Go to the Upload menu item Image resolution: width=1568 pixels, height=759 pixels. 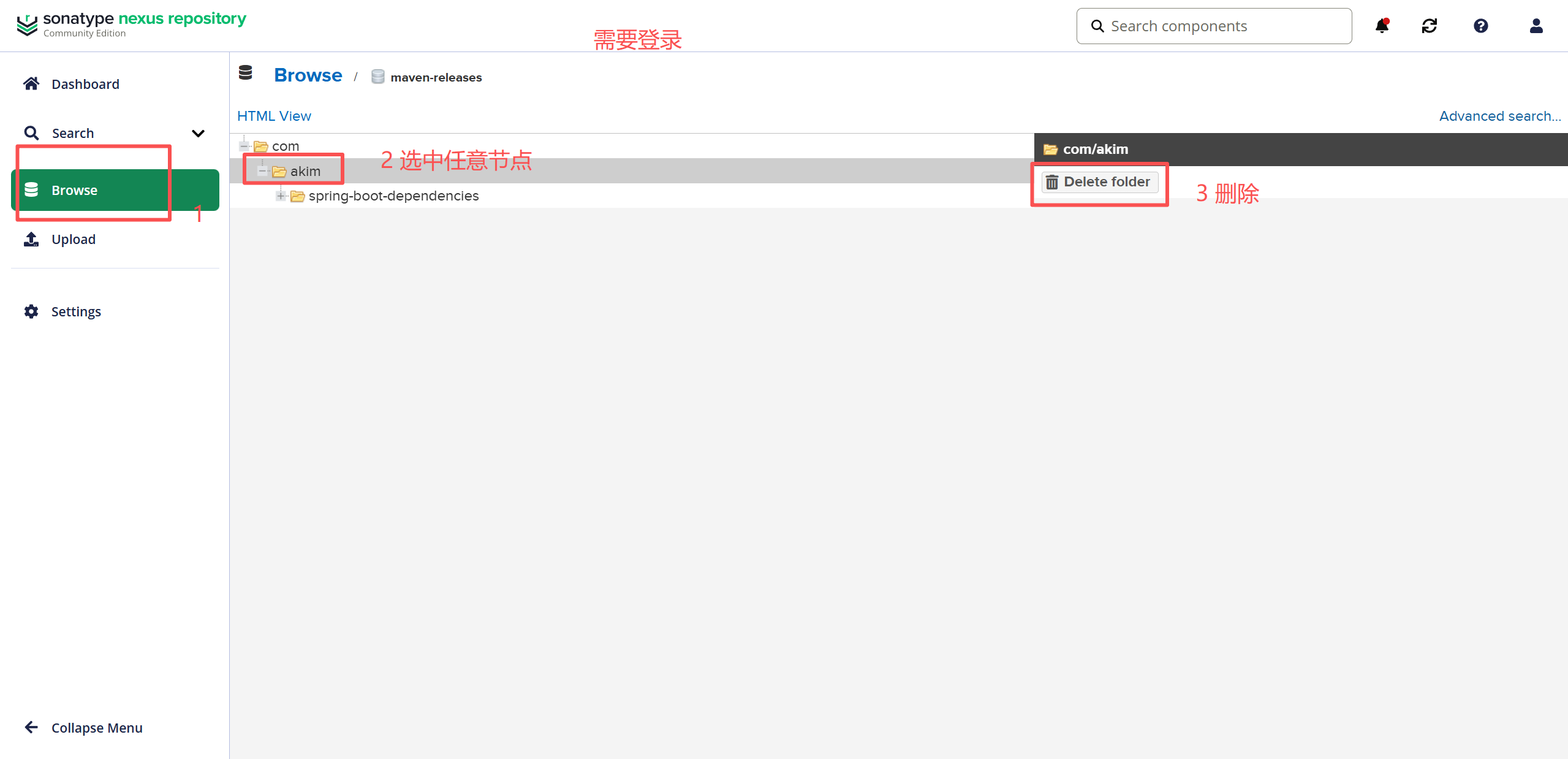(x=73, y=239)
